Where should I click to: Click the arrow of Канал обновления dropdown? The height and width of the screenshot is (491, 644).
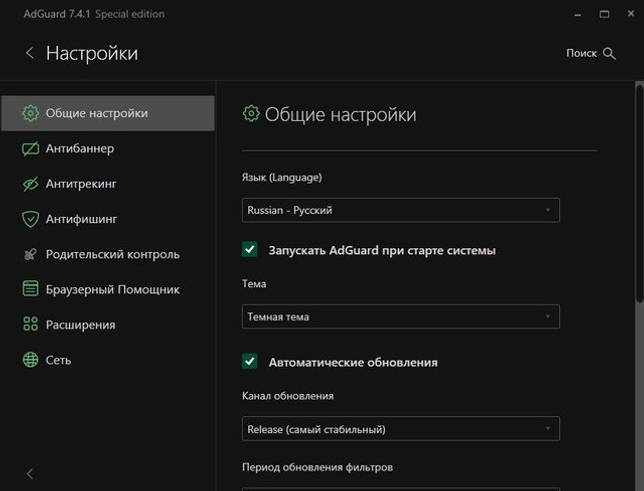coord(548,429)
